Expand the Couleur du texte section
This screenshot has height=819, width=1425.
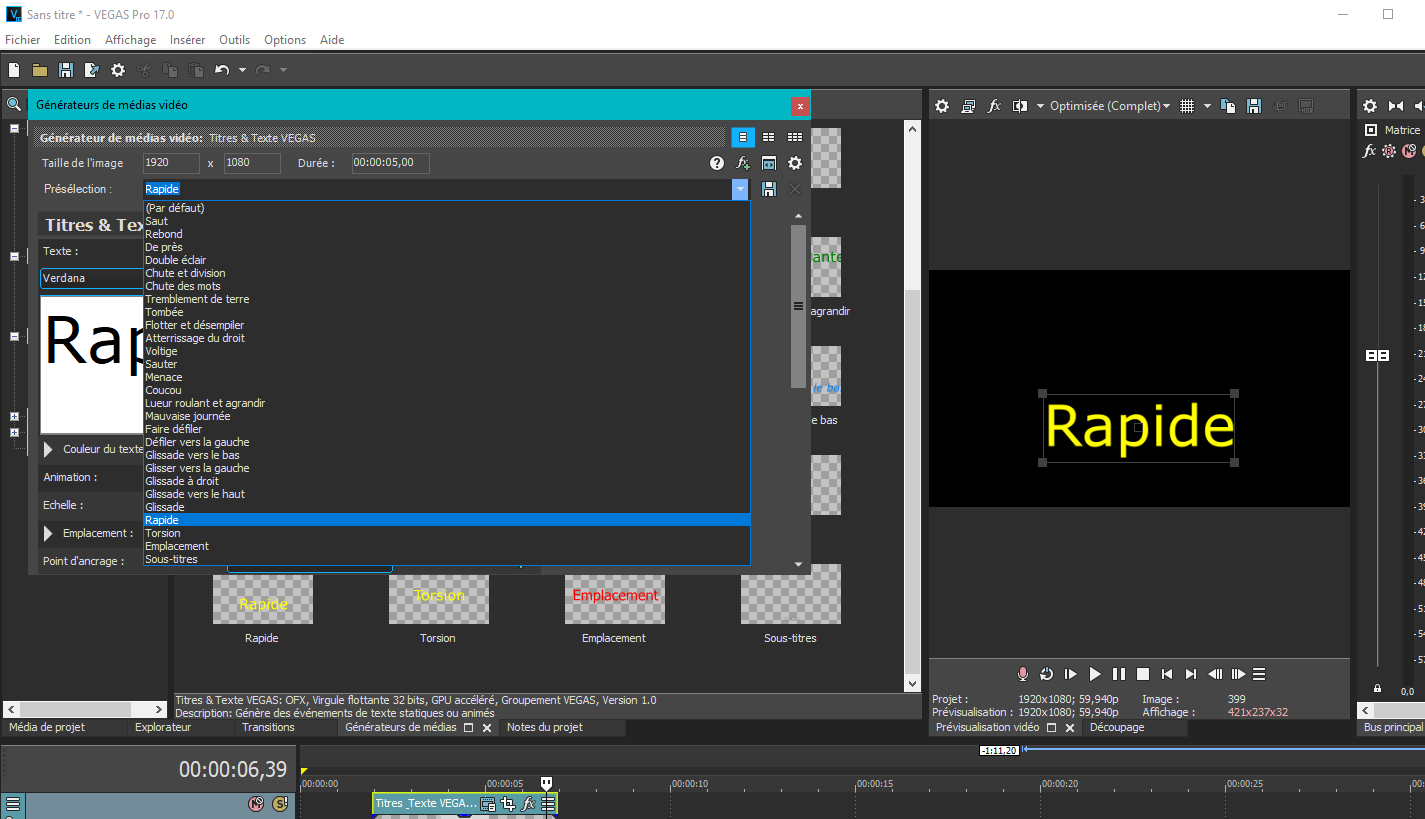pyautogui.click(x=48, y=450)
